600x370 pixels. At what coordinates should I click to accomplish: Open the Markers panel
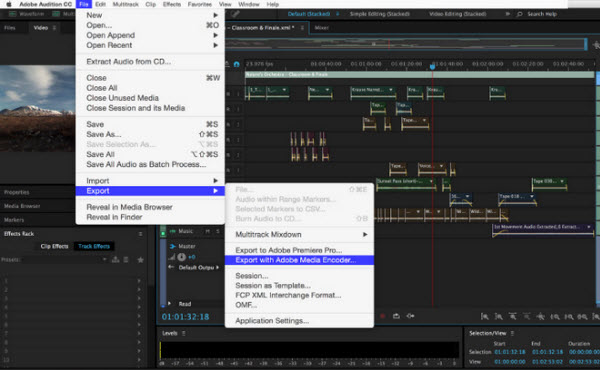click(14, 220)
